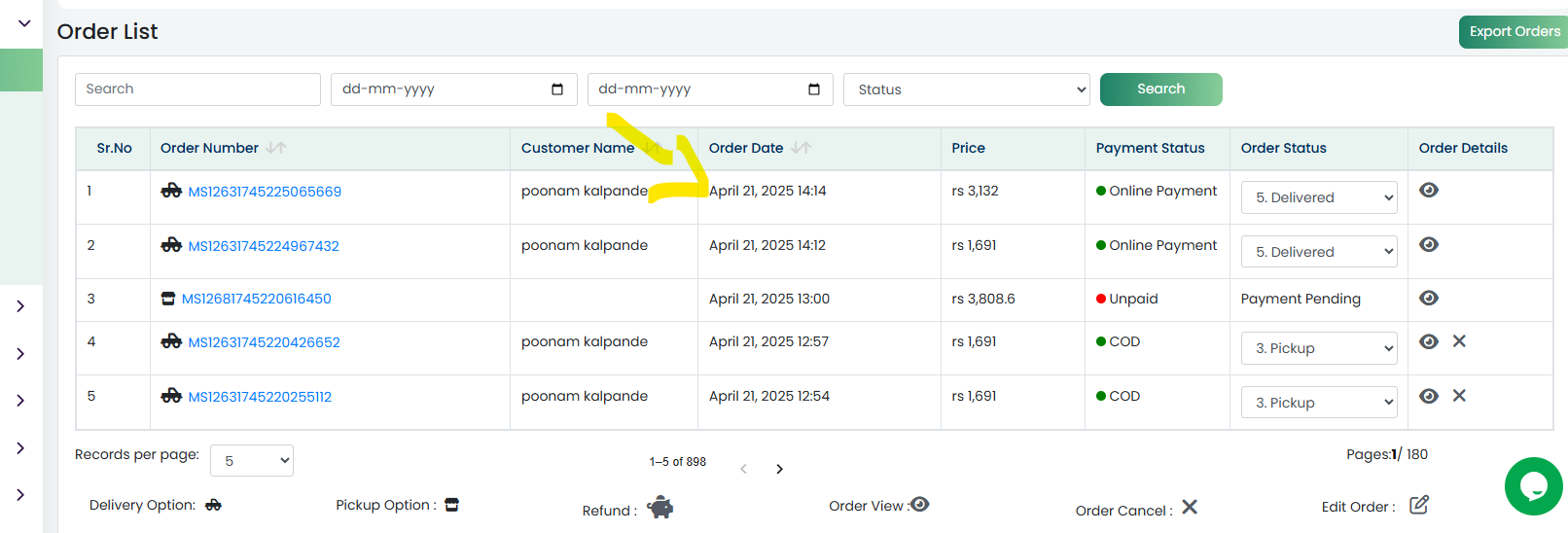Open order link MS1263174522025511​2

[x=260, y=397]
